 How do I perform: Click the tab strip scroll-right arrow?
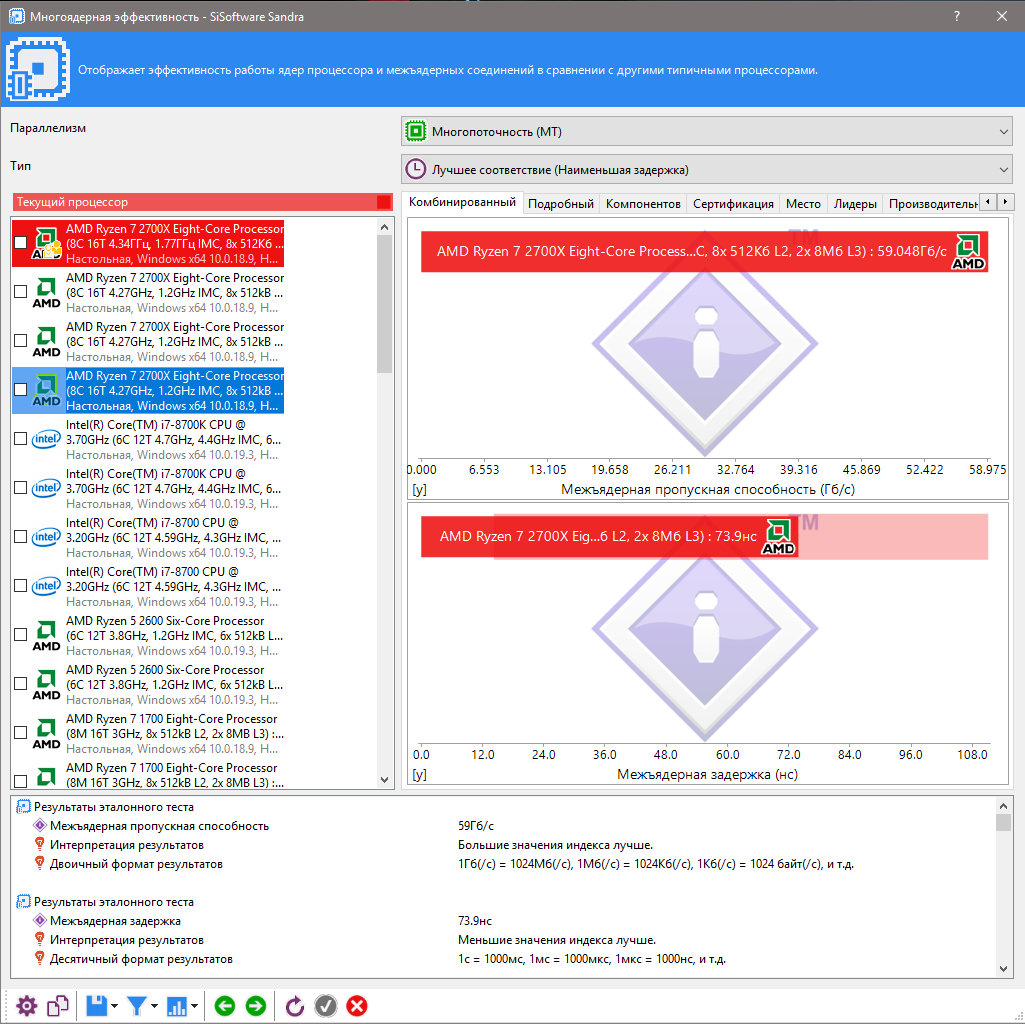pyautogui.click(x=1005, y=201)
